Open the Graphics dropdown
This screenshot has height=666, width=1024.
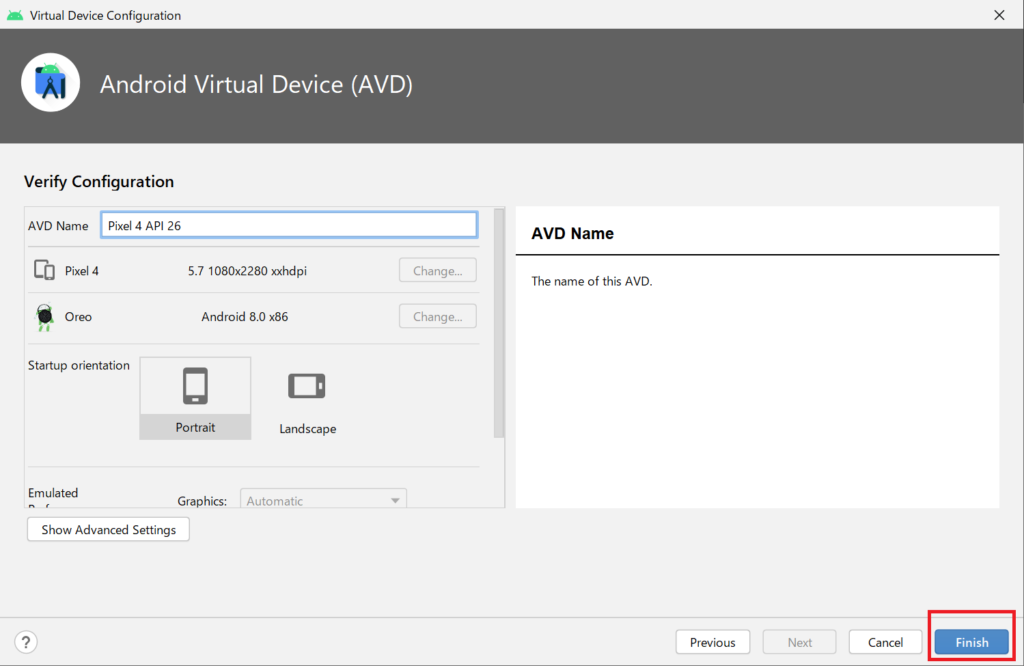pos(323,501)
